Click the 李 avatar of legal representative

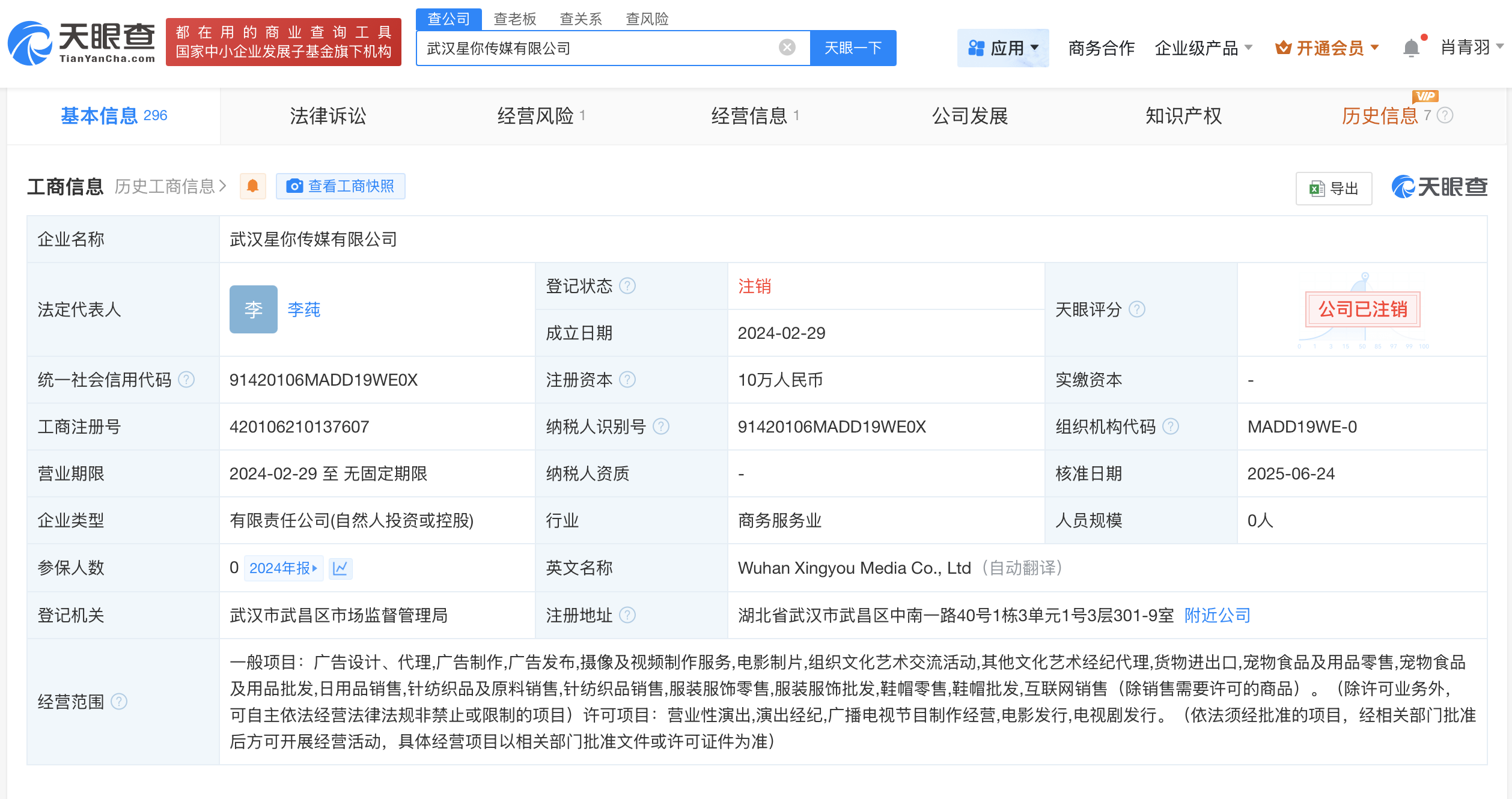[254, 309]
